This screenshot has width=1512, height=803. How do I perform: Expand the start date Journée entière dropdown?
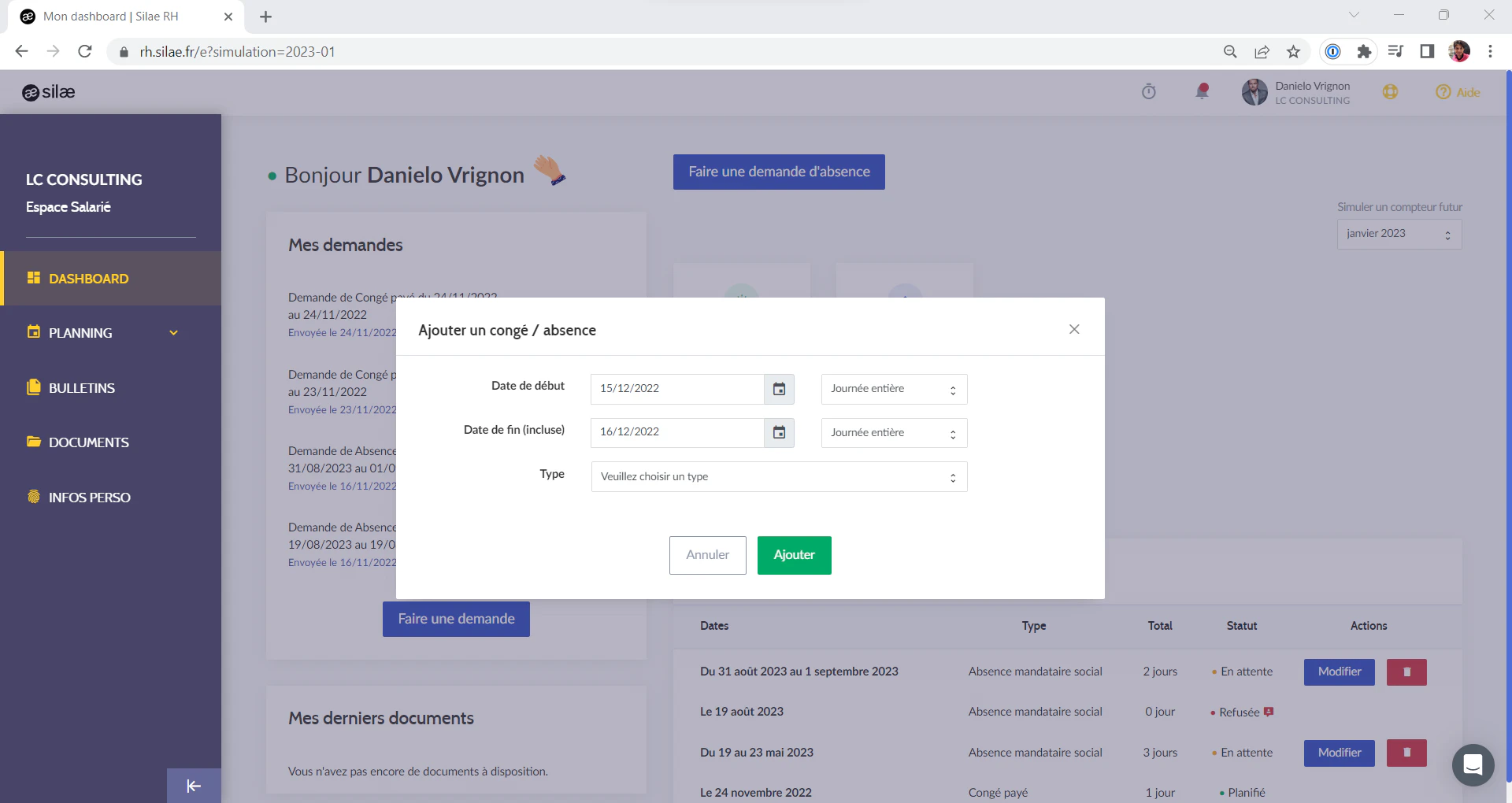894,389
